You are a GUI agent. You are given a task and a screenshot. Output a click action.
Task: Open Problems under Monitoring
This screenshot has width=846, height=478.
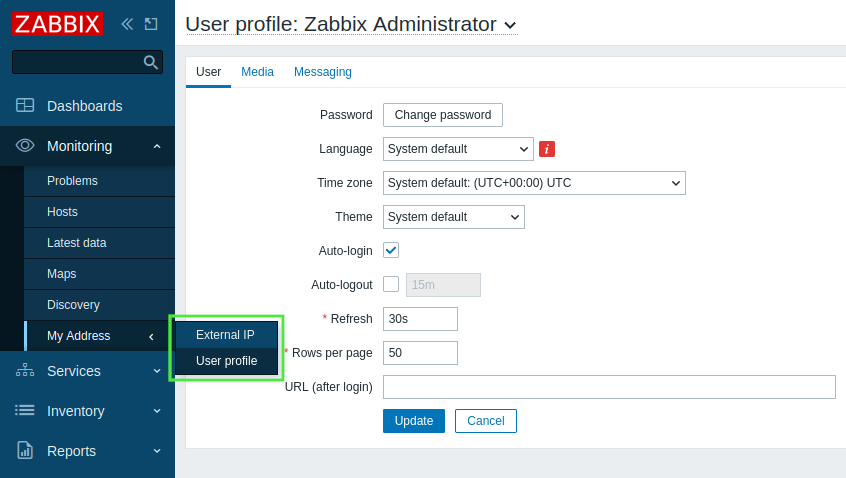pos(99,181)
